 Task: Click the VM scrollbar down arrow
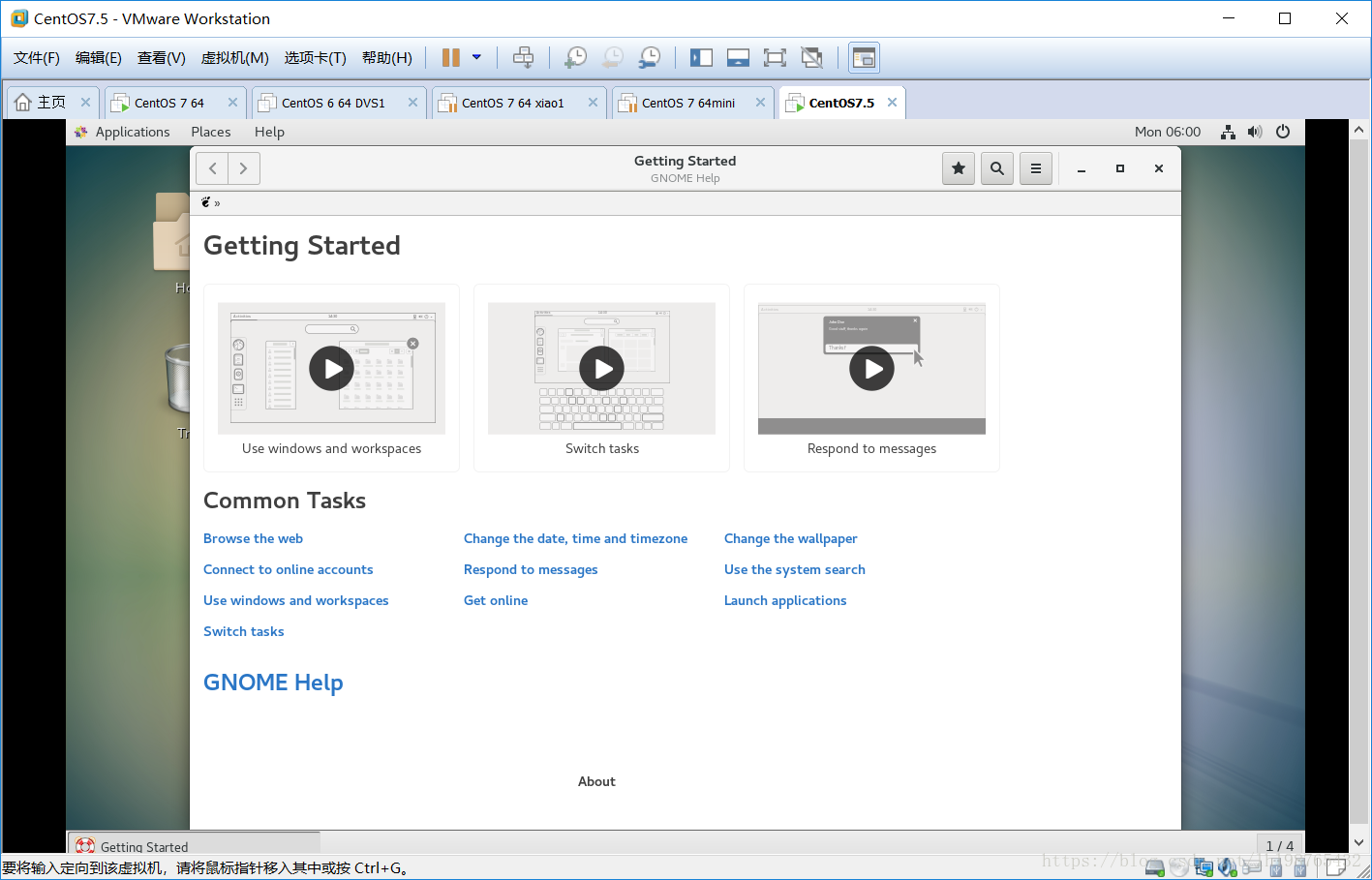(1358, 843)
